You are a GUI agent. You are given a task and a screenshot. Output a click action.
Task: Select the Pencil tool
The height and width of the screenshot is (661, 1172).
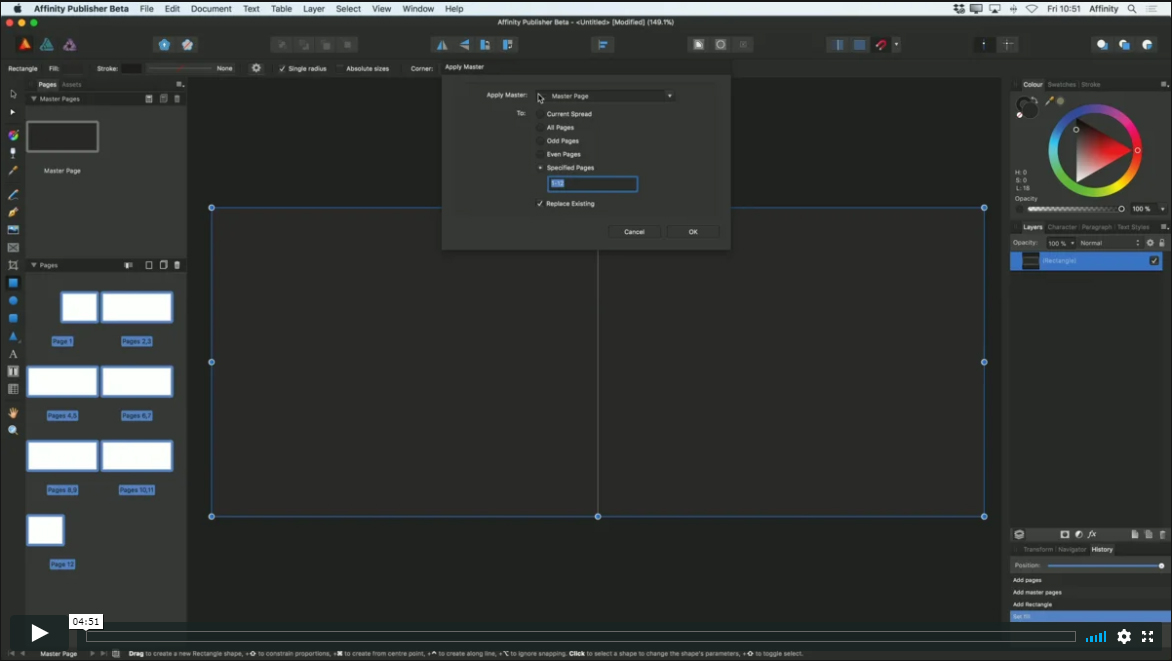[x=13, y=194]
